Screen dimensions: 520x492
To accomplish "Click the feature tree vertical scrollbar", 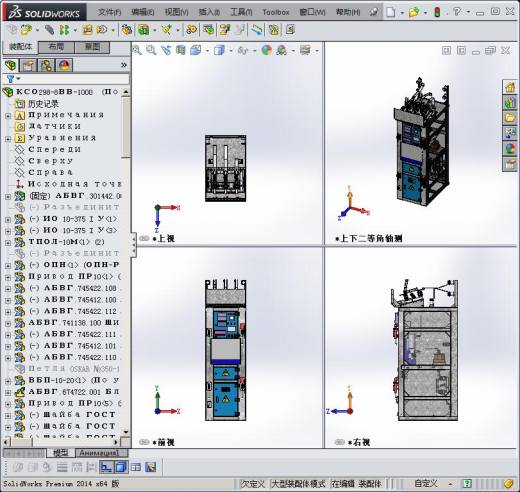I will click(x=126, y=261).
